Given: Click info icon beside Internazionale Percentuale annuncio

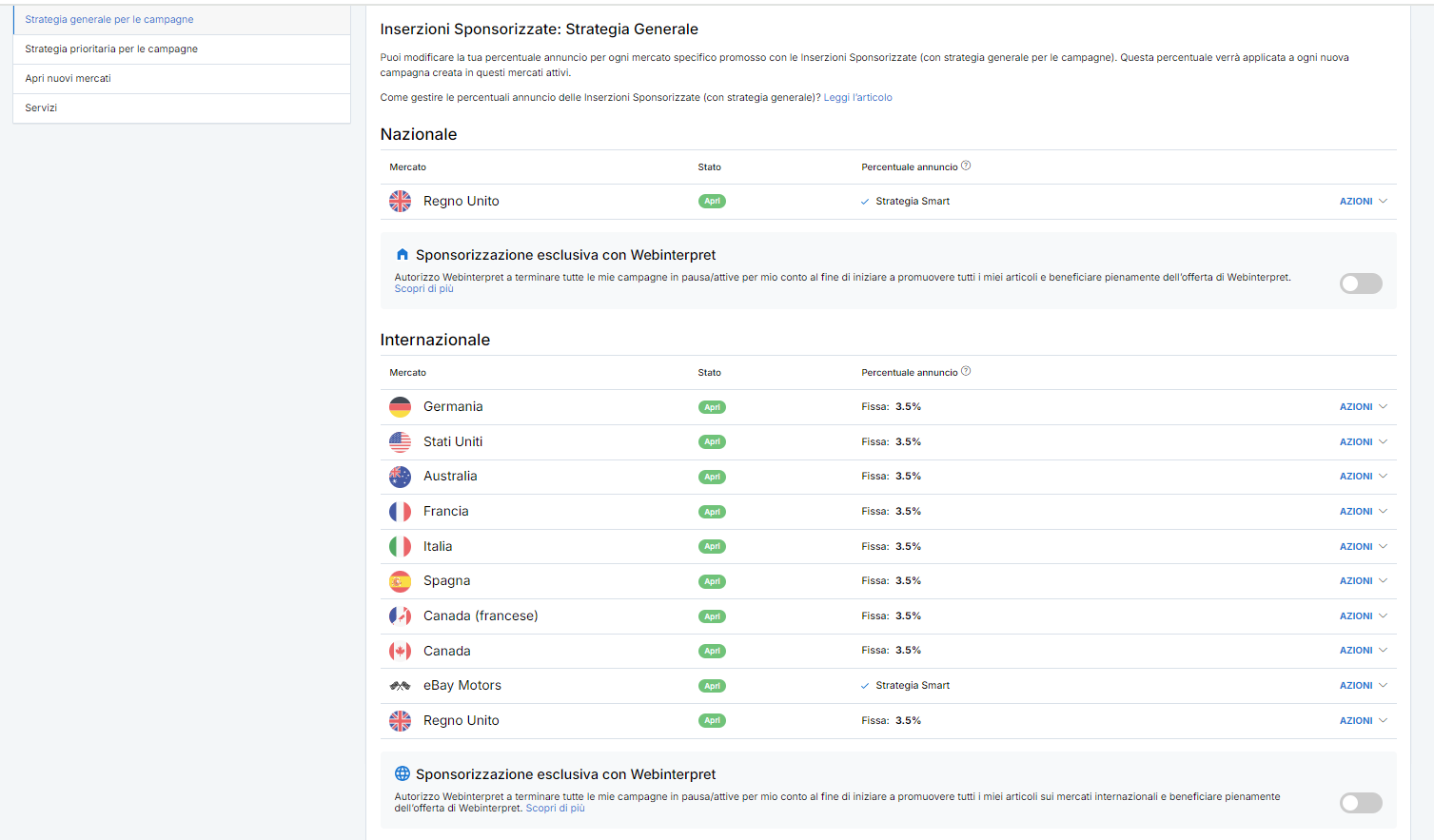Looking at the screenshot, I should pos(966,371).
